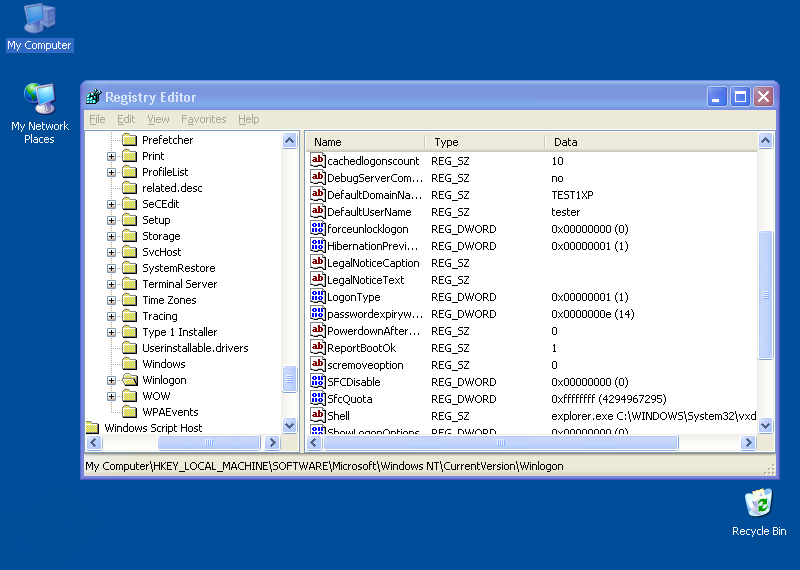Expand the Terminal Server key

tap(111, 284)
